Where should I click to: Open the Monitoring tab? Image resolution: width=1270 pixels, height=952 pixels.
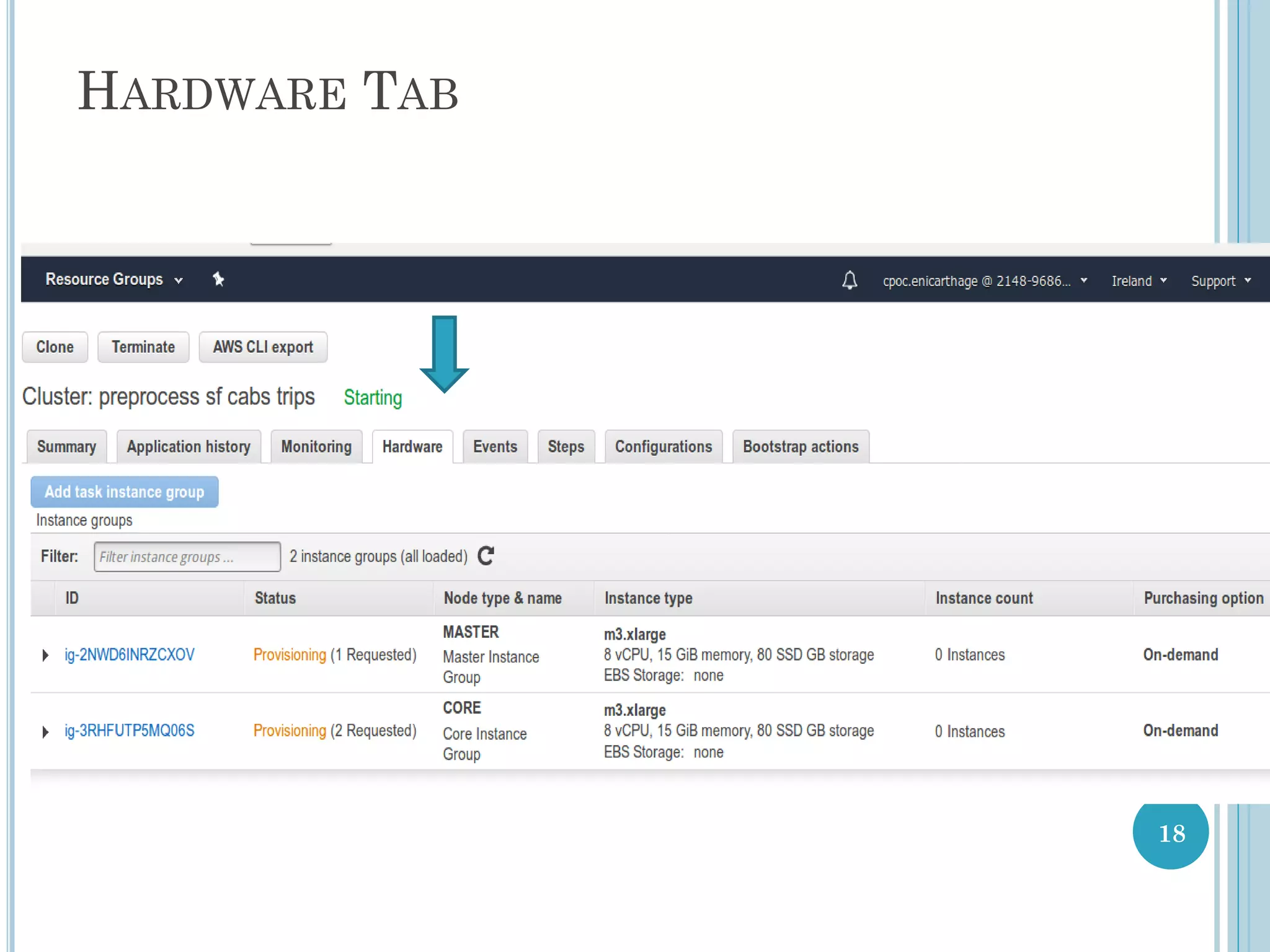pyautogui.click(x=316, y=446)
